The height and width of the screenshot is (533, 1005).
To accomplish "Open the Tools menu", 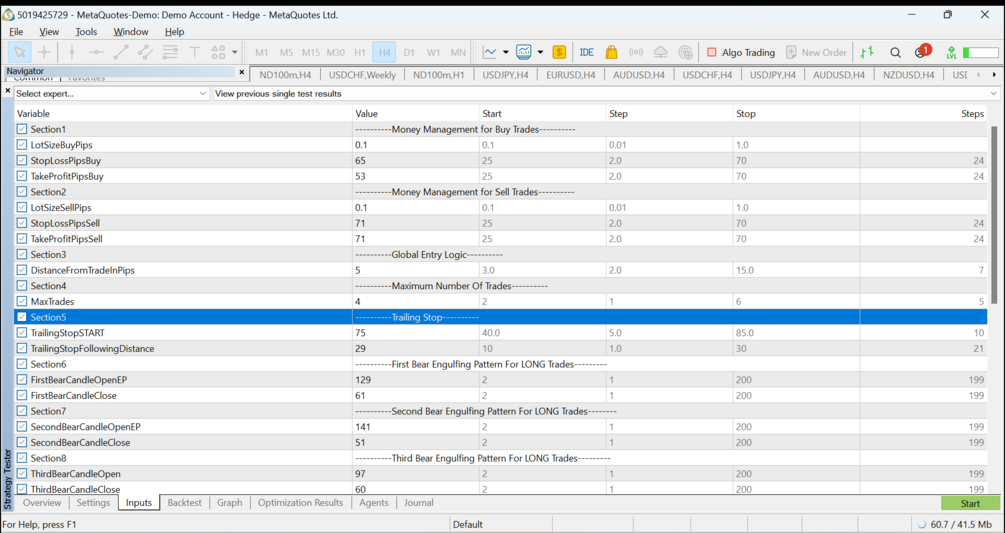I will pyautogui.click(x=86, y=31).
